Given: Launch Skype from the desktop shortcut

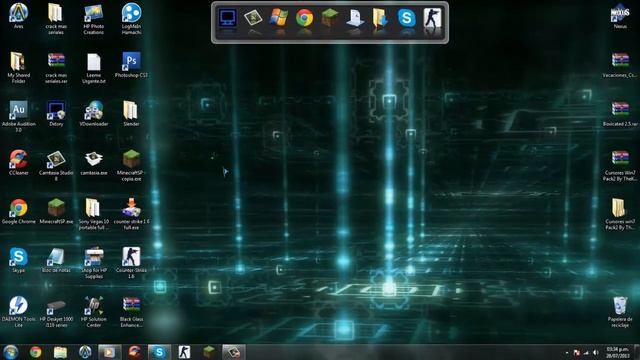Looking at the screenshot, I should (18, 260).
